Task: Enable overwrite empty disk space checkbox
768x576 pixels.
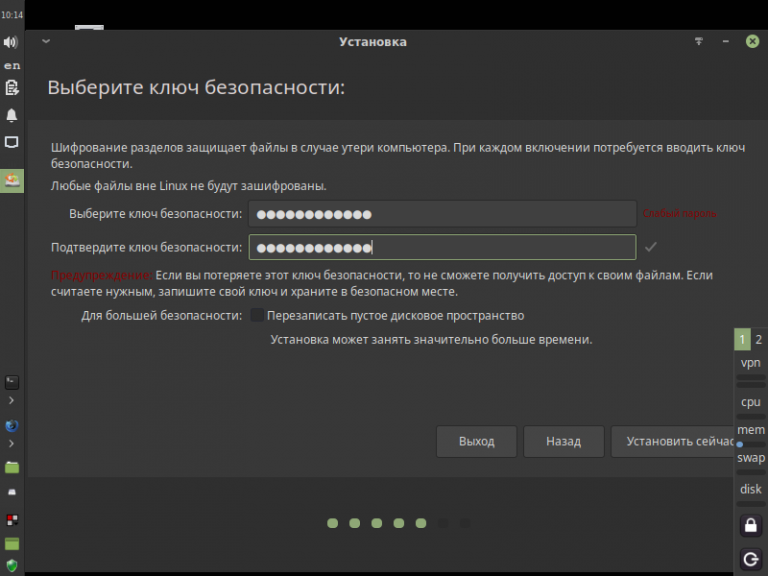Action: (257, 315)
